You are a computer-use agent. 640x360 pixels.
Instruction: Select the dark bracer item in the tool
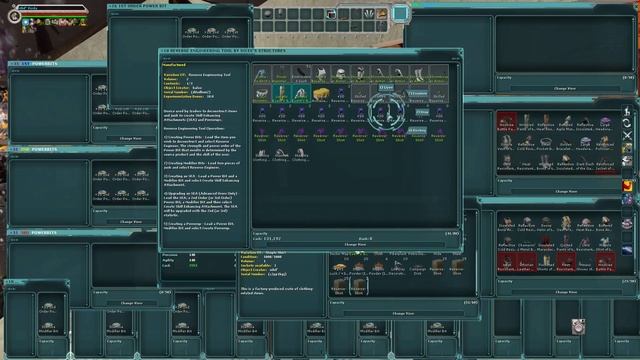[x=301, y=74]
